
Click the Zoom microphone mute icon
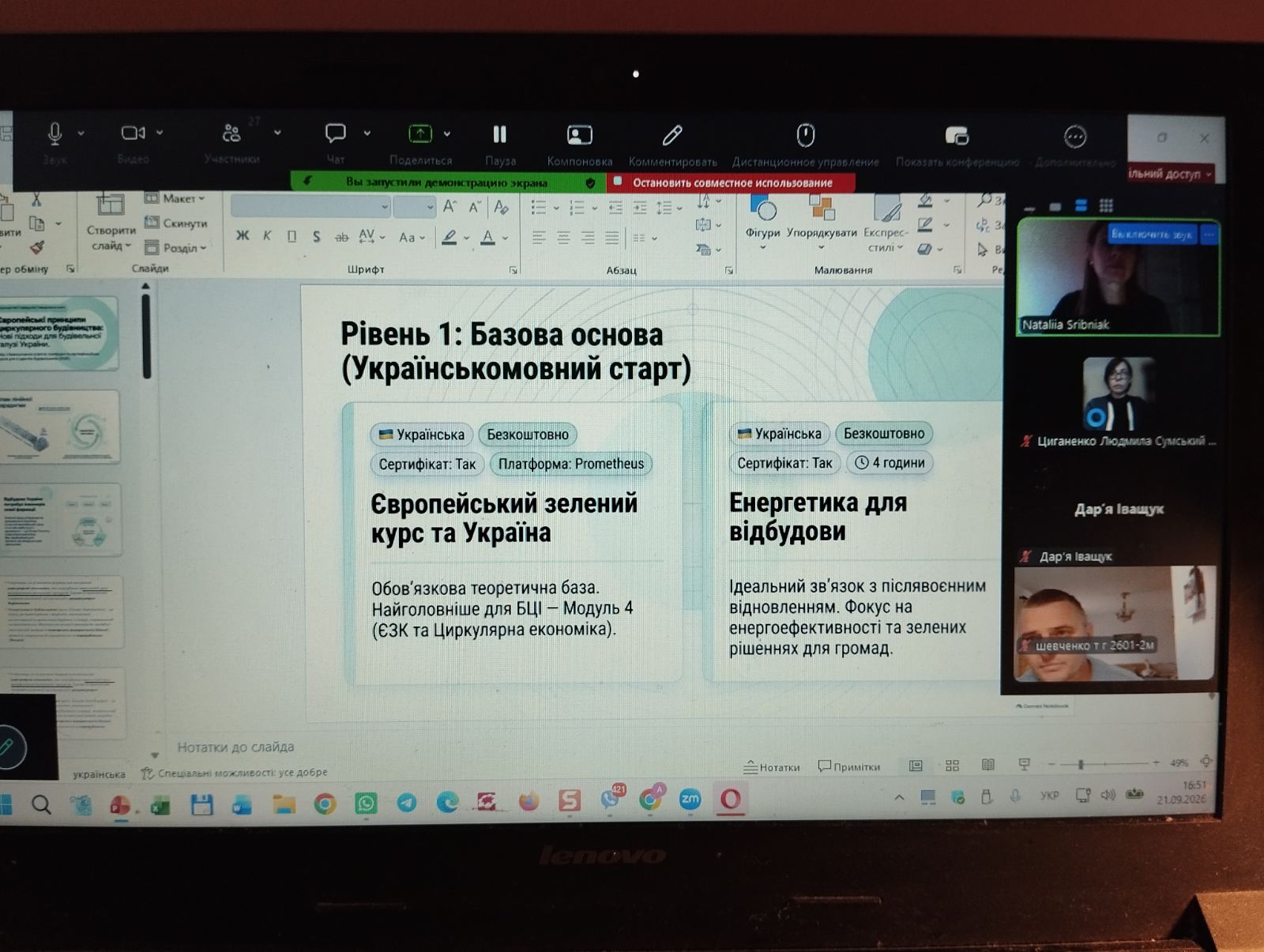pos(55,134)
